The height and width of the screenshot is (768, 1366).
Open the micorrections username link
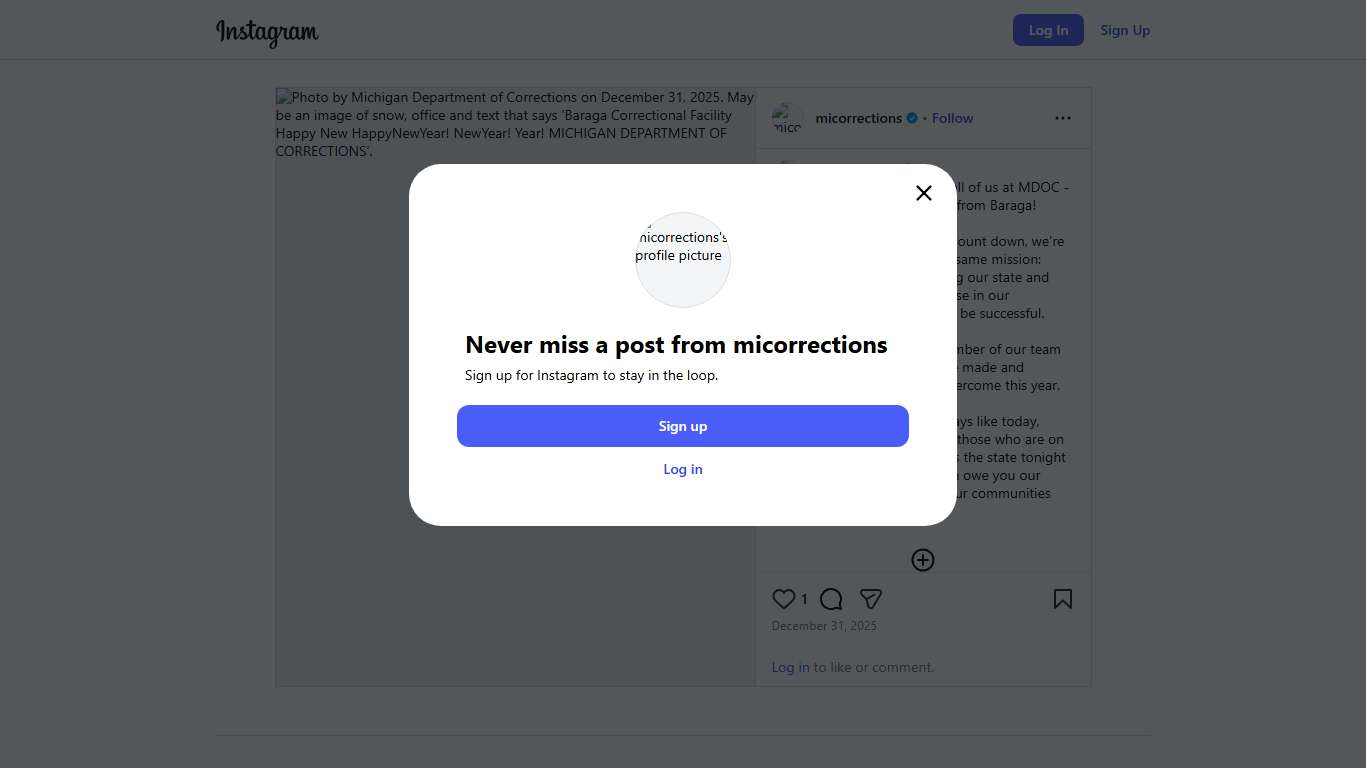point(858,118)
